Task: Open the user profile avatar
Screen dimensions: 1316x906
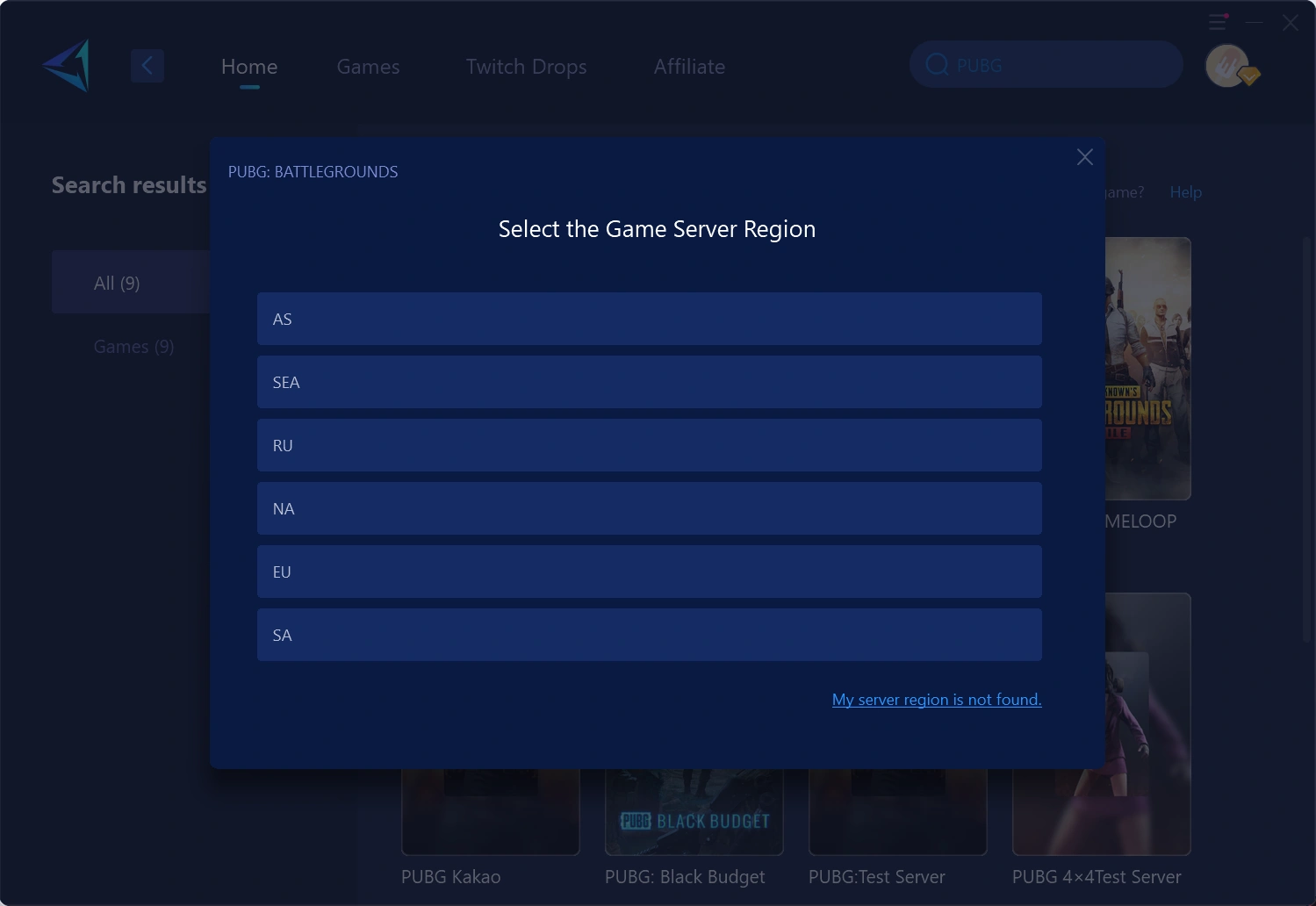Action: tap(1228, 65)
